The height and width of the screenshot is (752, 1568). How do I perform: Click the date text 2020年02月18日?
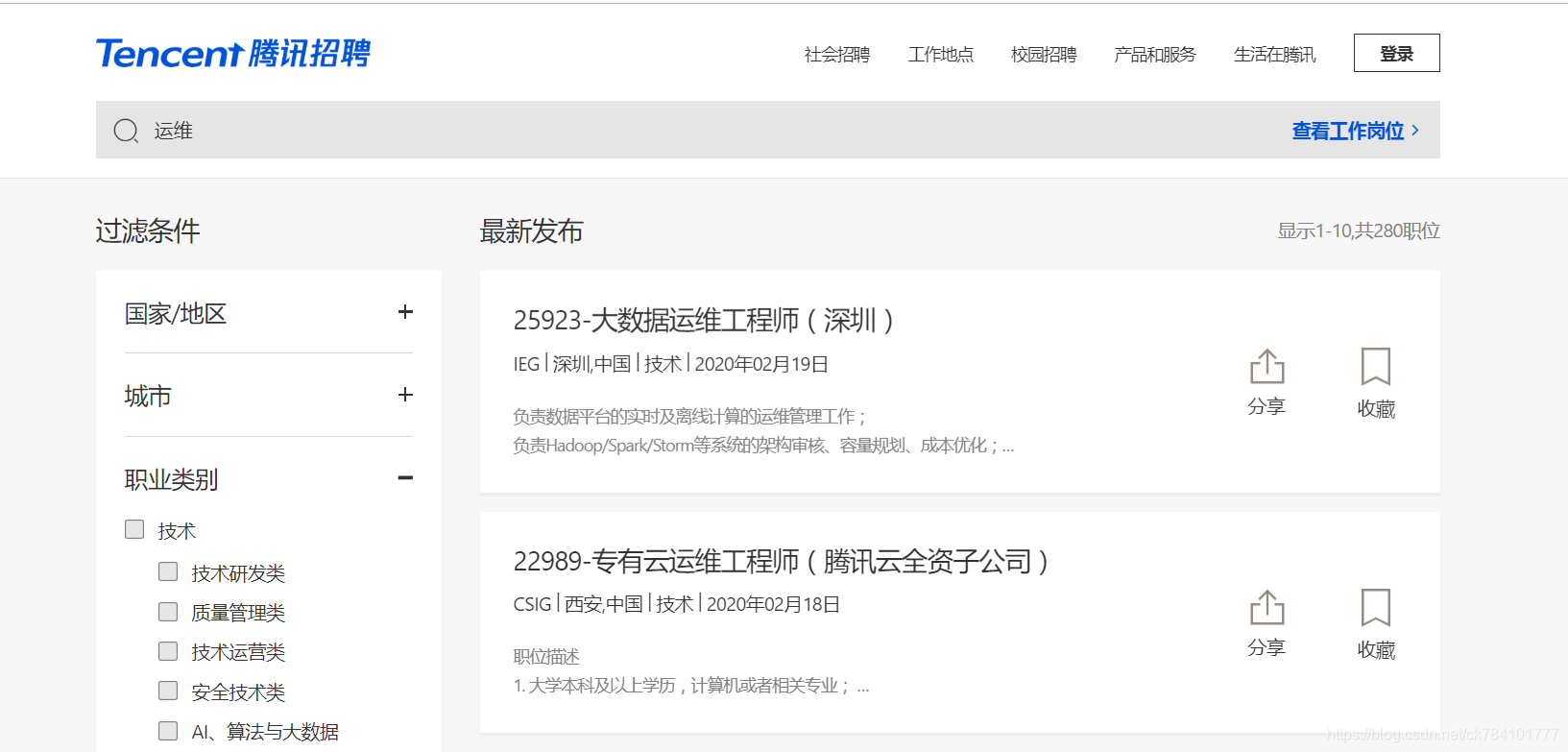pos(774,604)
